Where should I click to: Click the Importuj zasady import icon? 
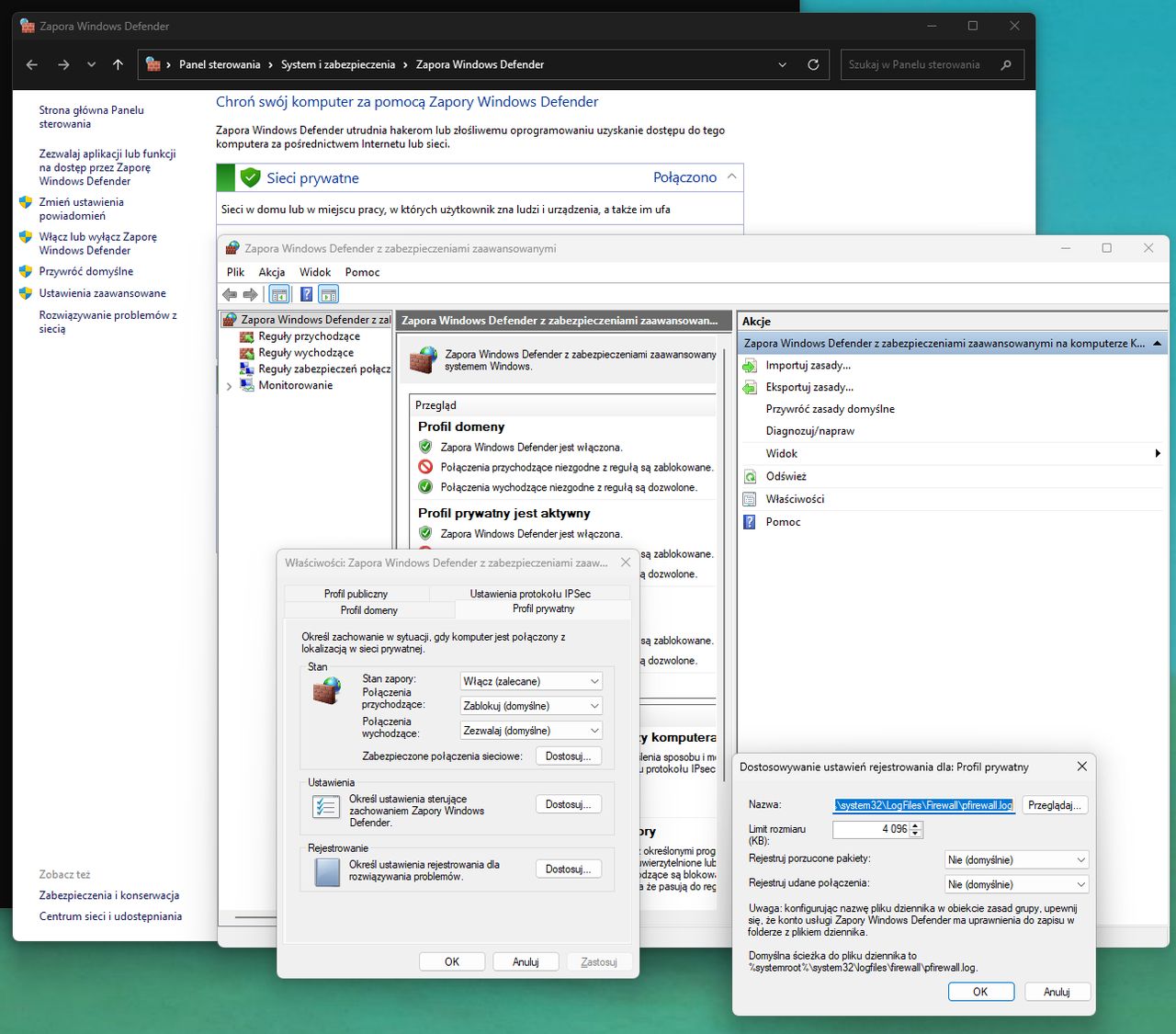point(750,365)
